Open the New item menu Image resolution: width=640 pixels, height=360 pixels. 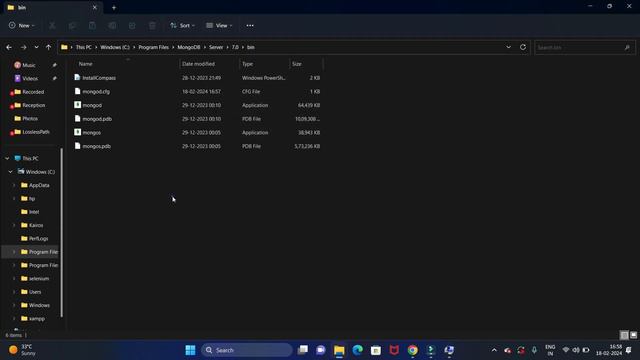tap(22, 25)
